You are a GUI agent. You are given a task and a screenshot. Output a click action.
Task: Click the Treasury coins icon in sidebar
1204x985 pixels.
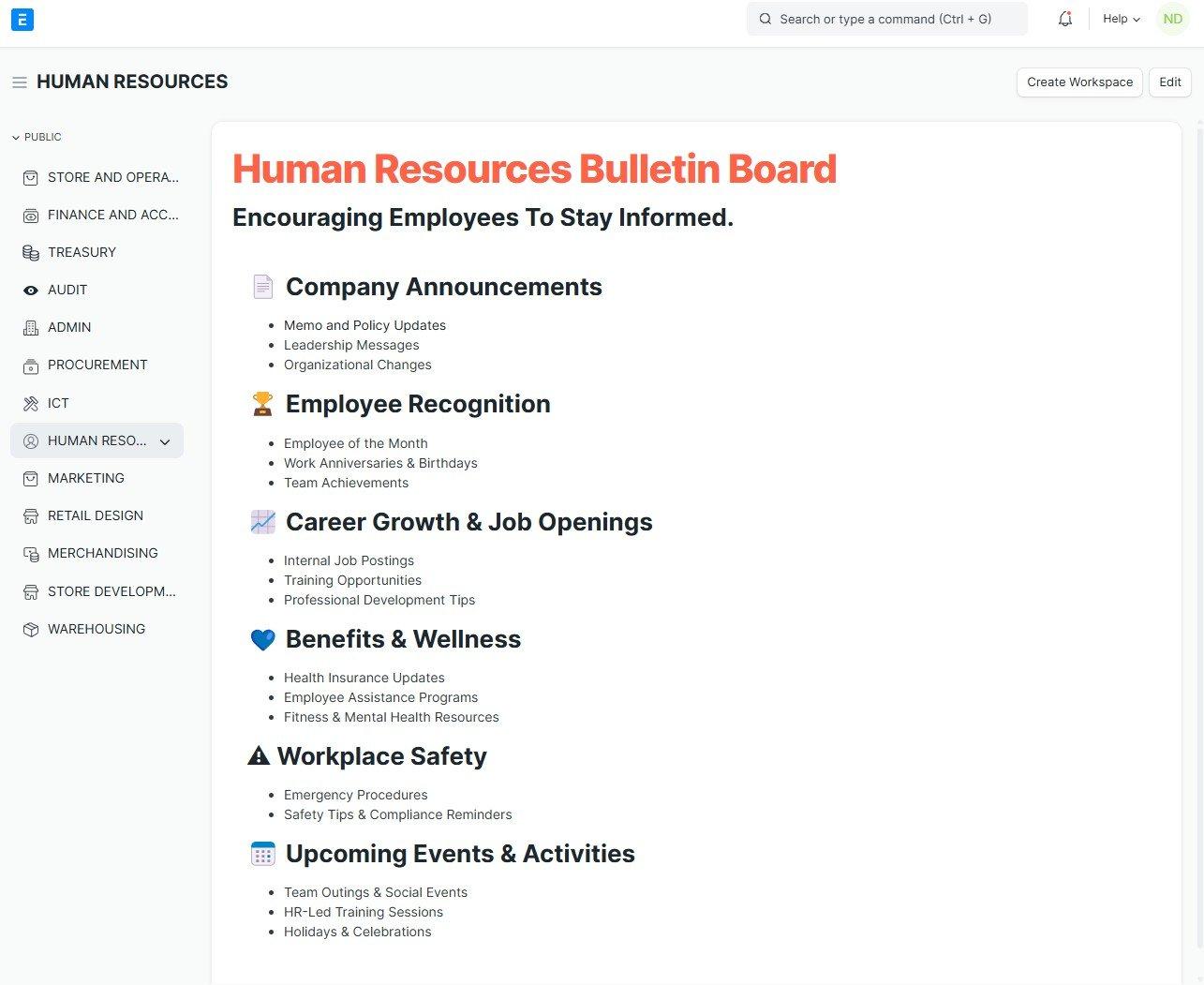[31, 253]
